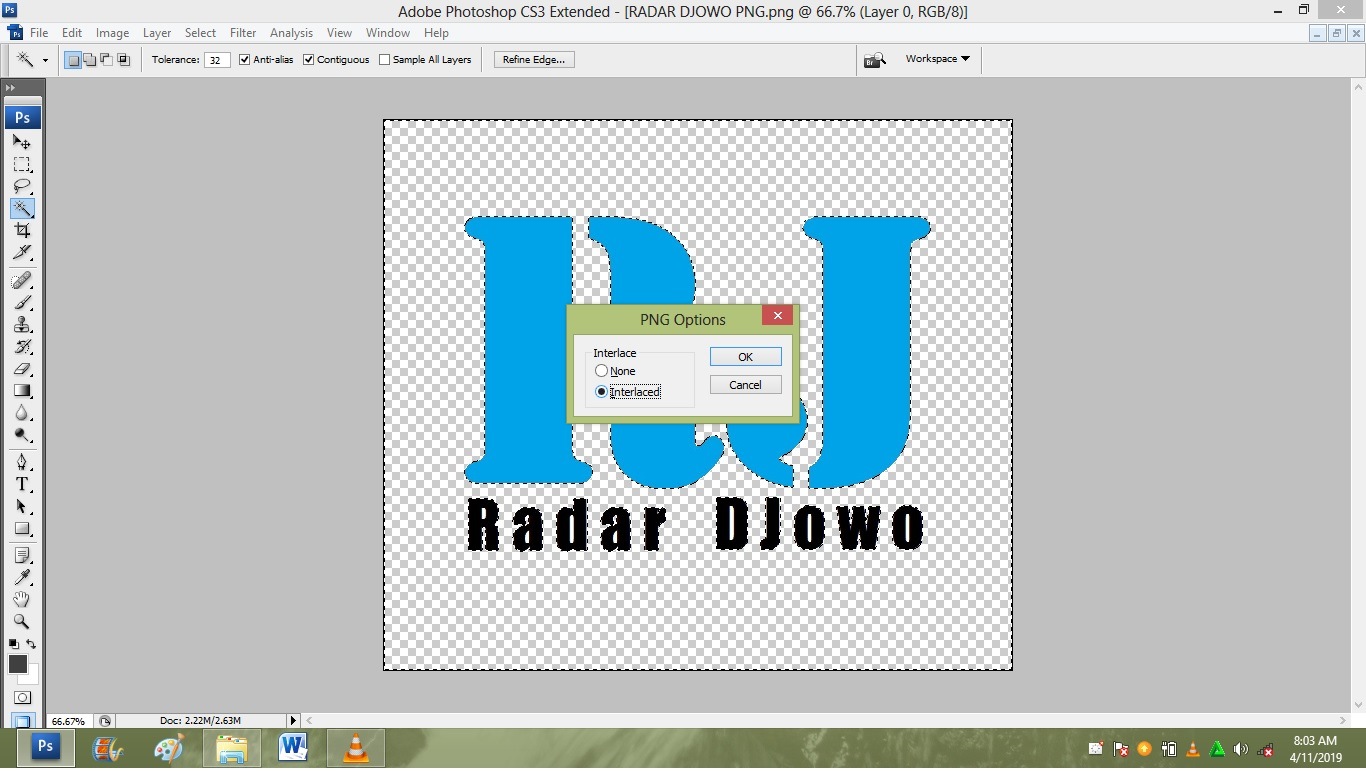Select the Healing Brush tool
The width and height of the screenshot is (1366, 771).
22,280
